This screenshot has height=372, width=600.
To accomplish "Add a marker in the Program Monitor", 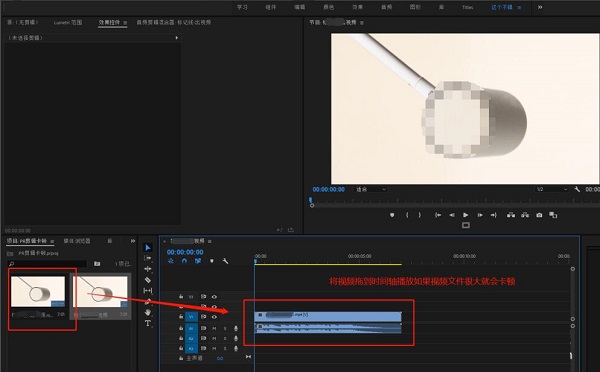I will click(392, 215).
